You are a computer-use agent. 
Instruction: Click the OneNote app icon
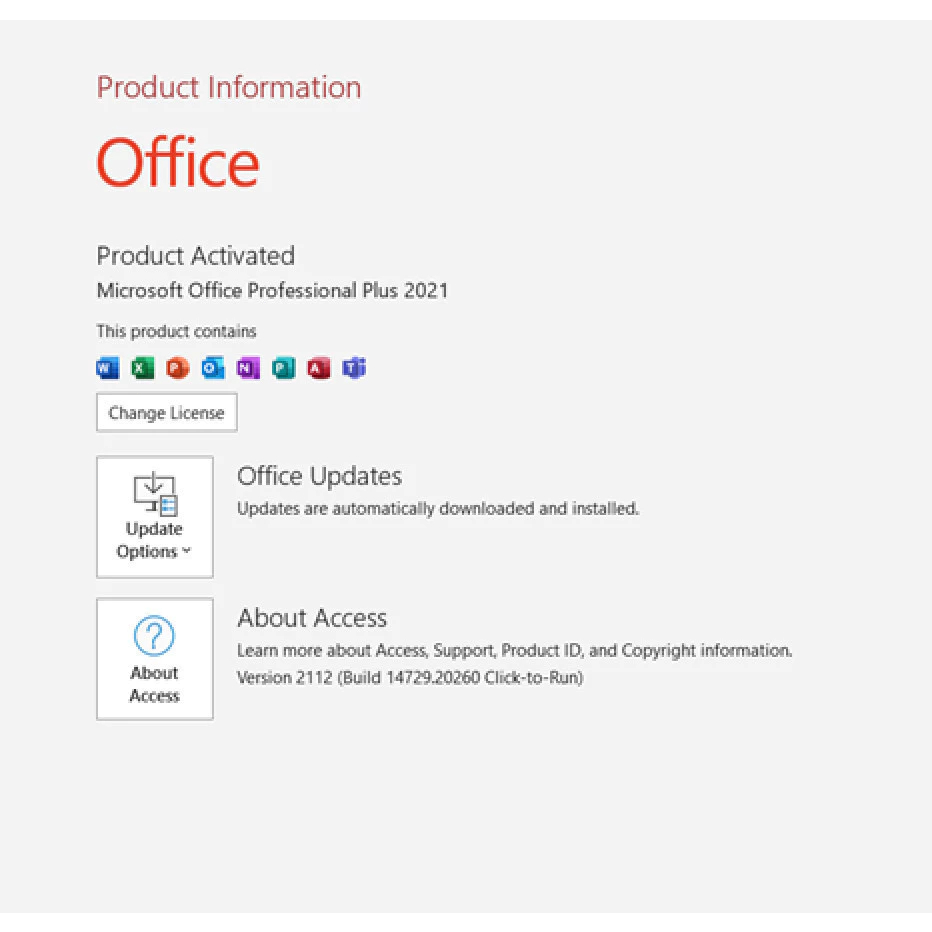(248, 368)
